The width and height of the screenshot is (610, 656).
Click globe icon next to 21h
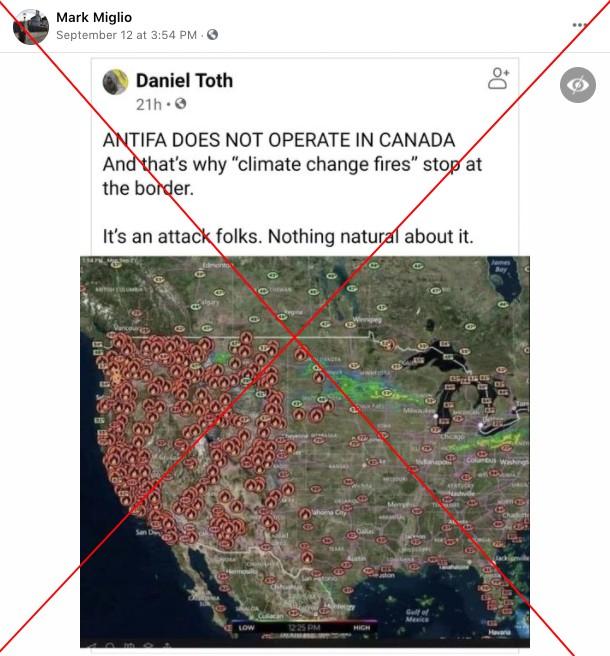pyautogui.click(x=181, y=103)
